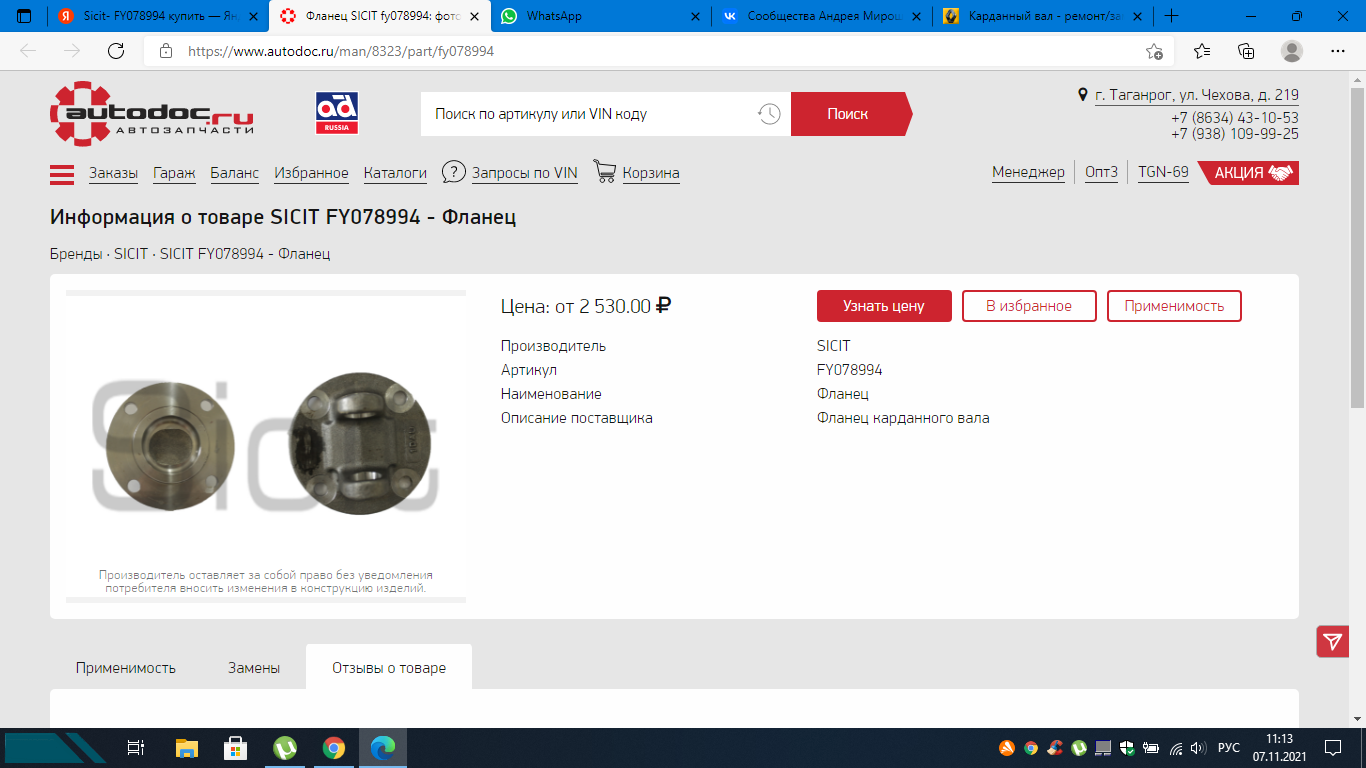
Task: Click the Поиск search button
Action: pos(850,114)
